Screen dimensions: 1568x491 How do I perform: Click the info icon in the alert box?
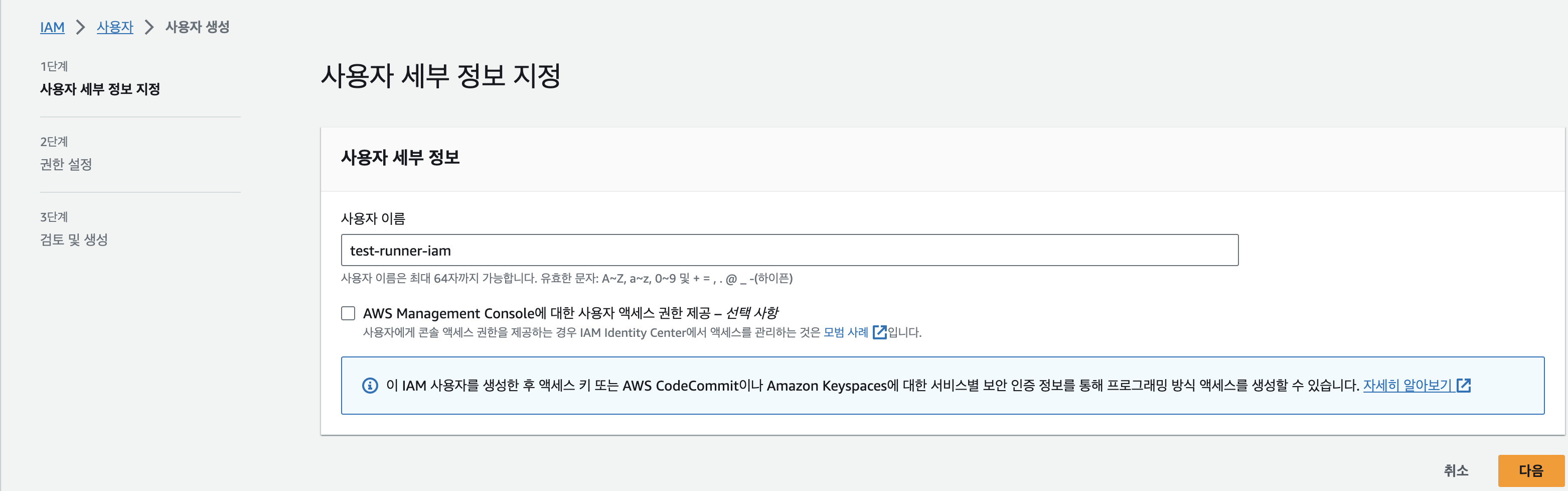pyautogui.click(x=370, y=386)
